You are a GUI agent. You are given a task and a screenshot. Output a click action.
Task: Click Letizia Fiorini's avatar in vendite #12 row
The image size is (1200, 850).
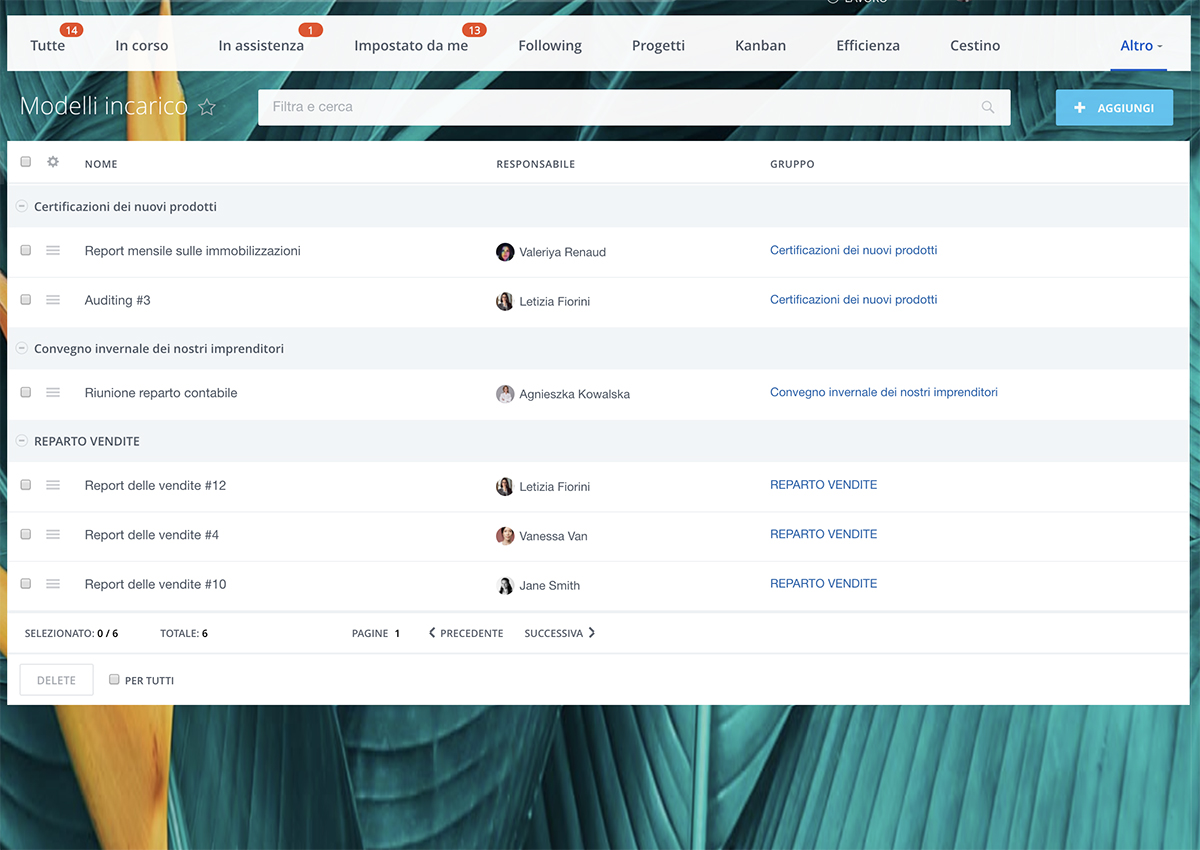point(505,487)
